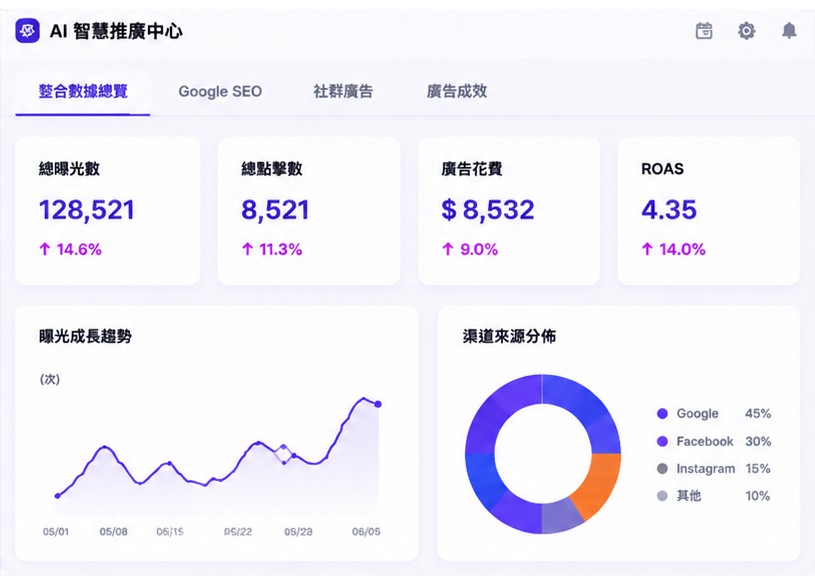Click the 05/01 axis label
This screenshot has width=815, height=585.
point(56,531)
